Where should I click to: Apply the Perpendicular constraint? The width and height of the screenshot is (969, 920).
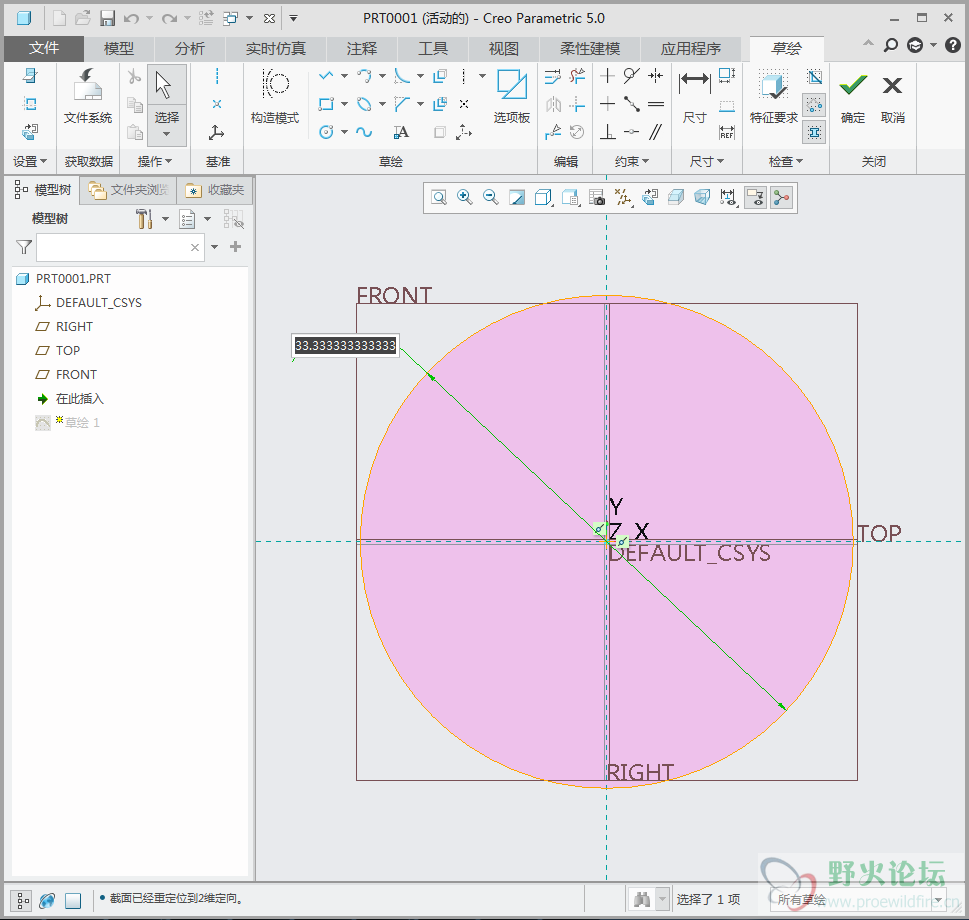607,132
